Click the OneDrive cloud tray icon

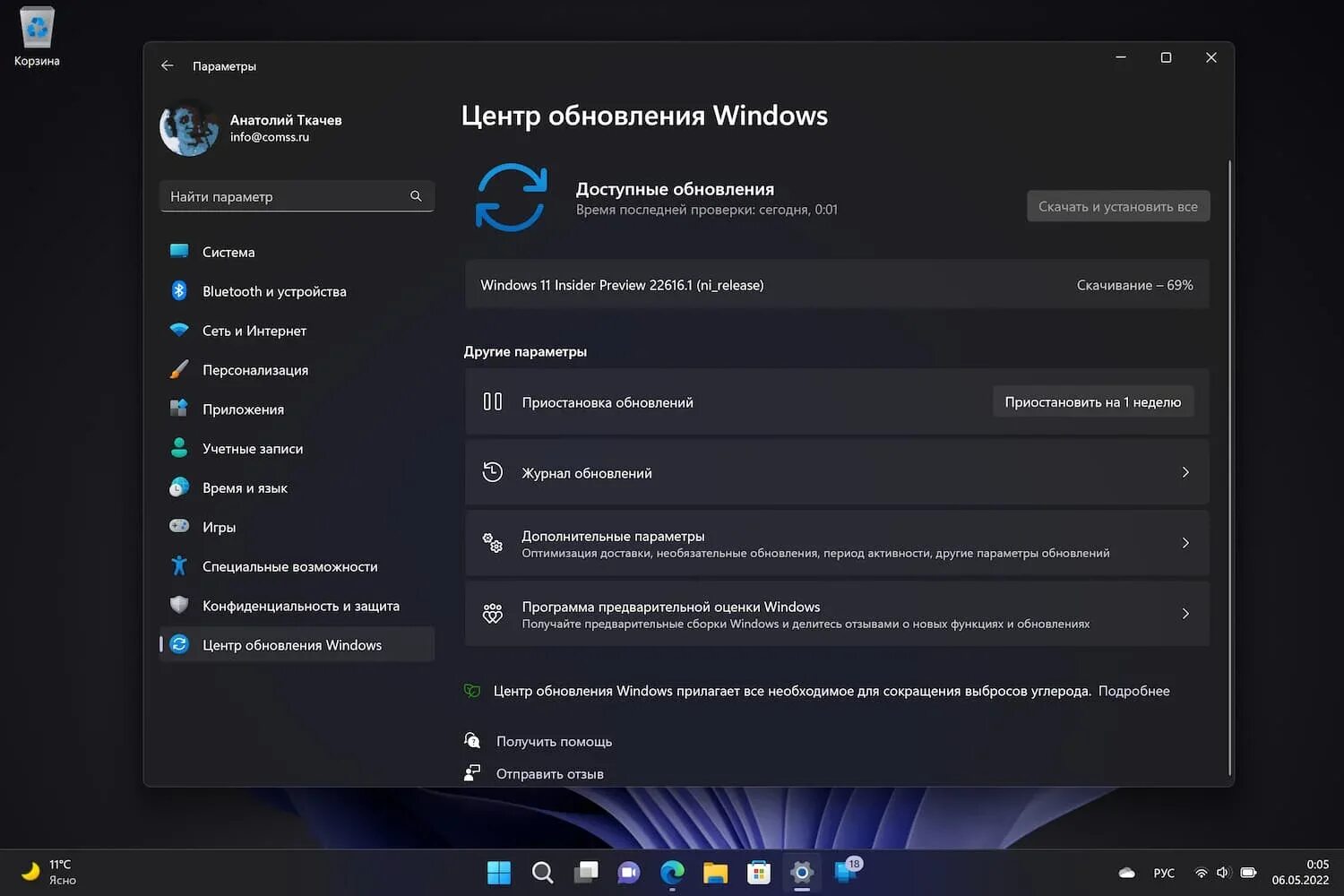tap(1127, 873)
